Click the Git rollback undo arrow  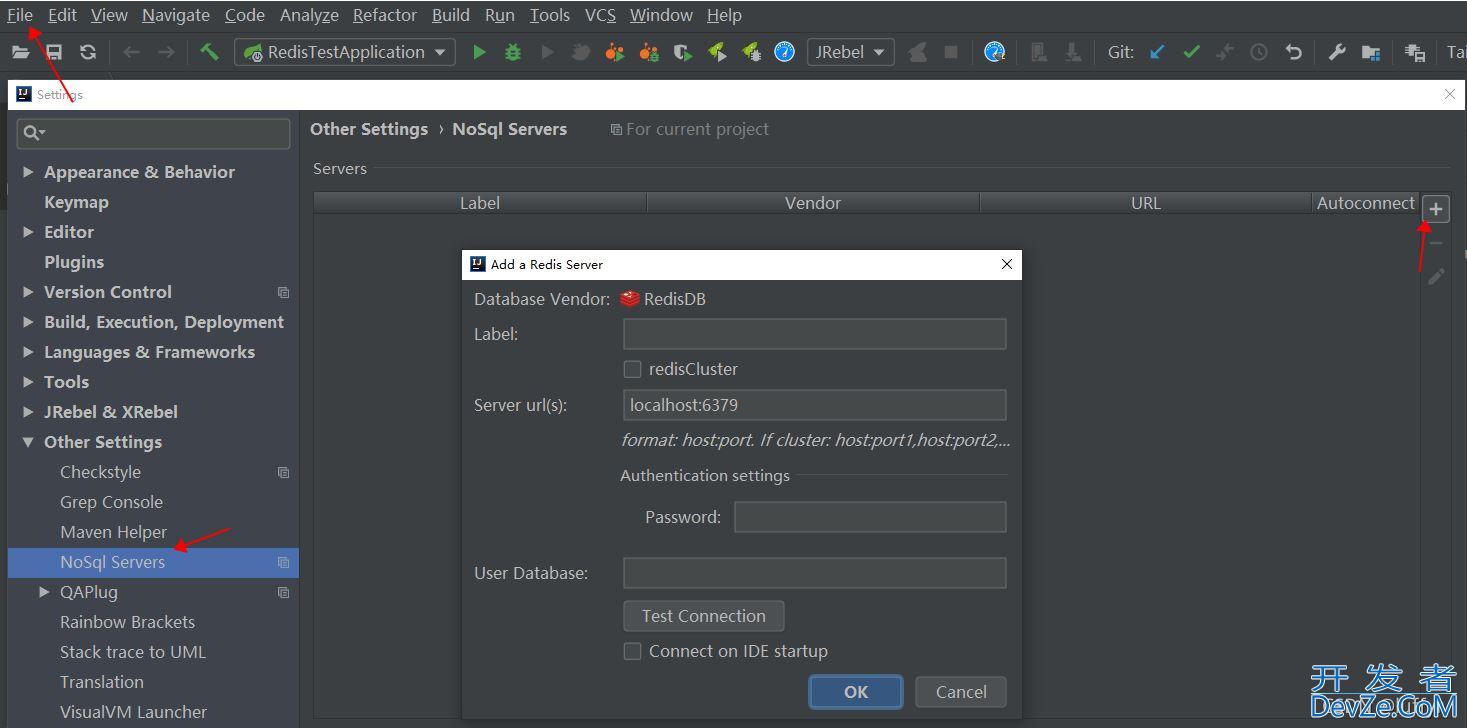point(1293,52)
